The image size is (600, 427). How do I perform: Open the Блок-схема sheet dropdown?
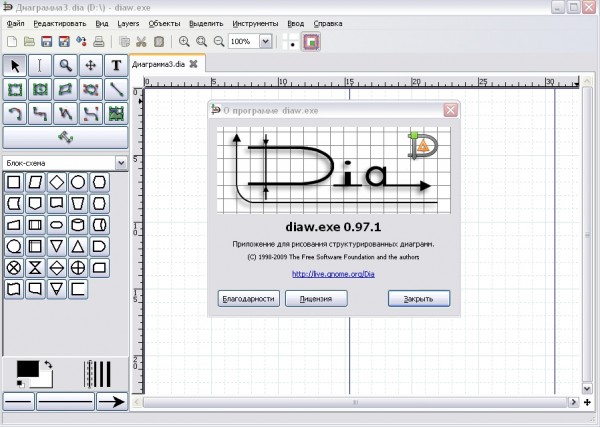pyautogui.click(x=121, y=163)
